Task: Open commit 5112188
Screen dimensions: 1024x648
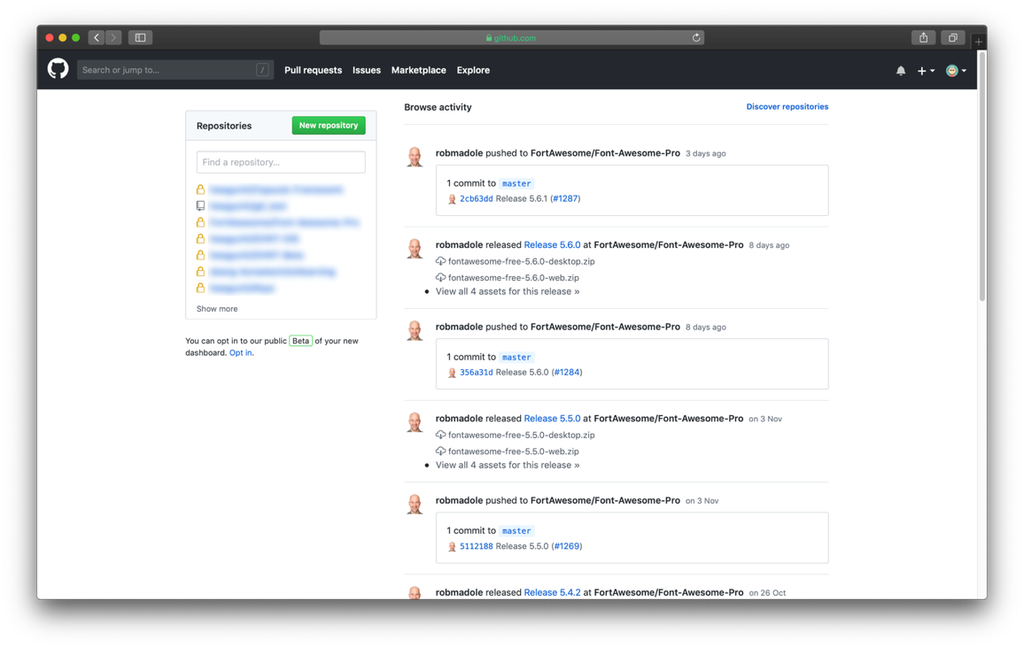Action: (476, 546)
